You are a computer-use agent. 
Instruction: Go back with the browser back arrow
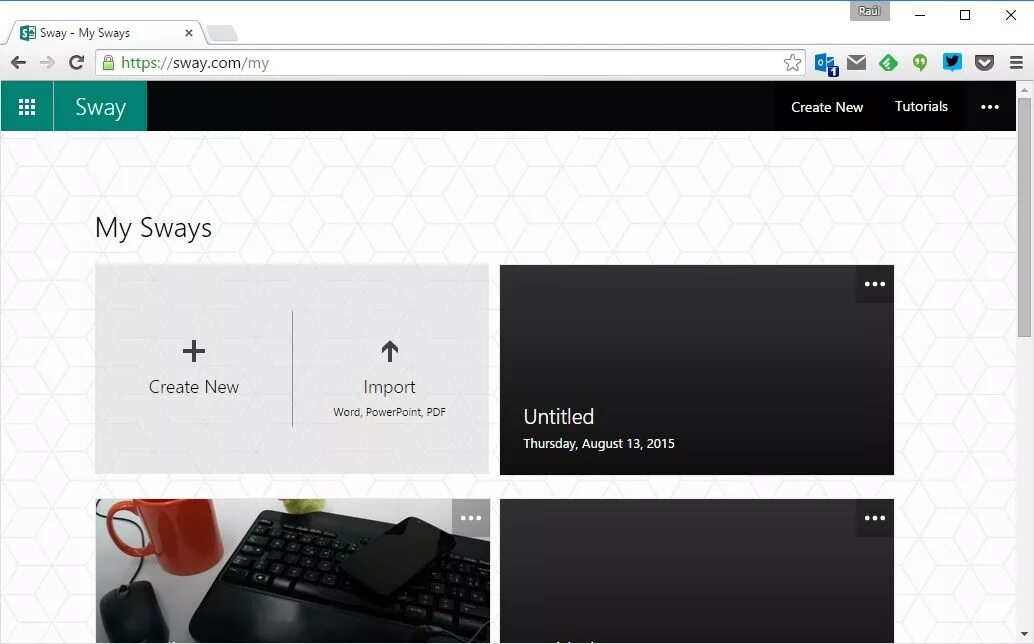(x=18, y=63)
